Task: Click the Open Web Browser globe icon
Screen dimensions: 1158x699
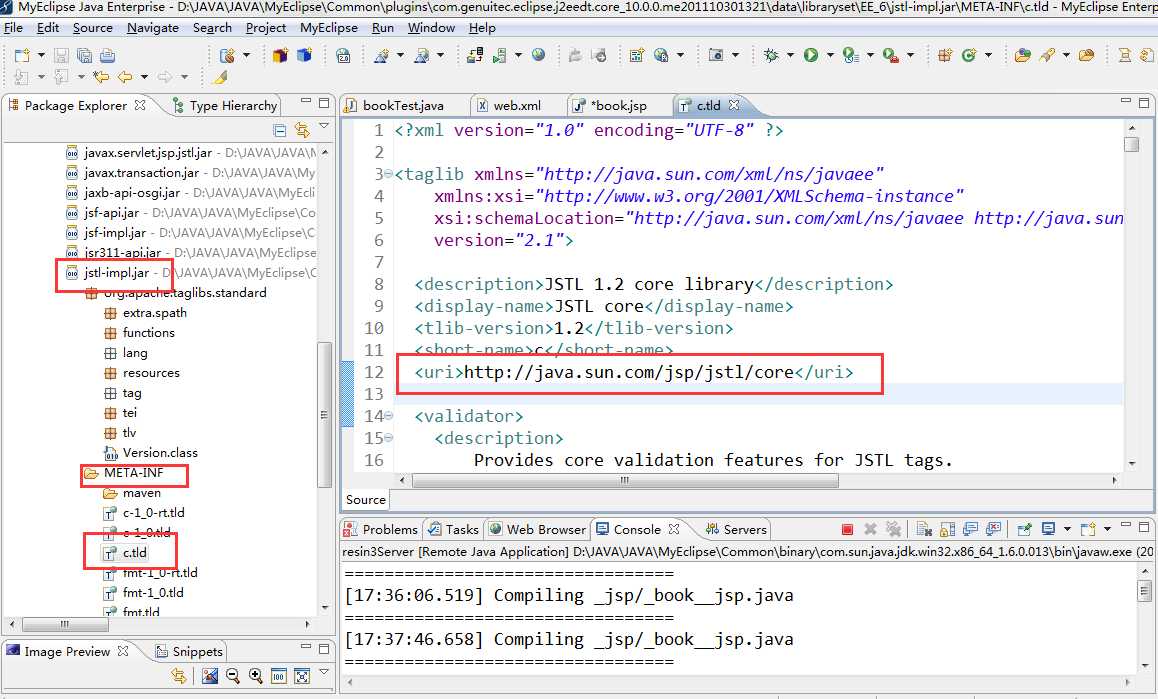Action: tap(538, 55)
